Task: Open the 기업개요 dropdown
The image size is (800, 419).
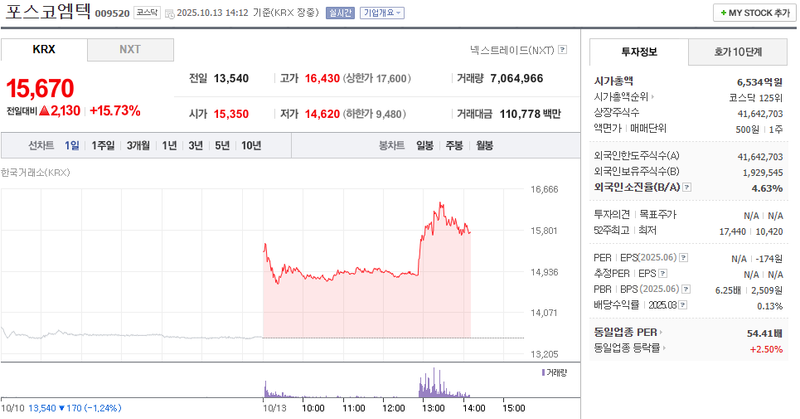Action: point(382,13)
